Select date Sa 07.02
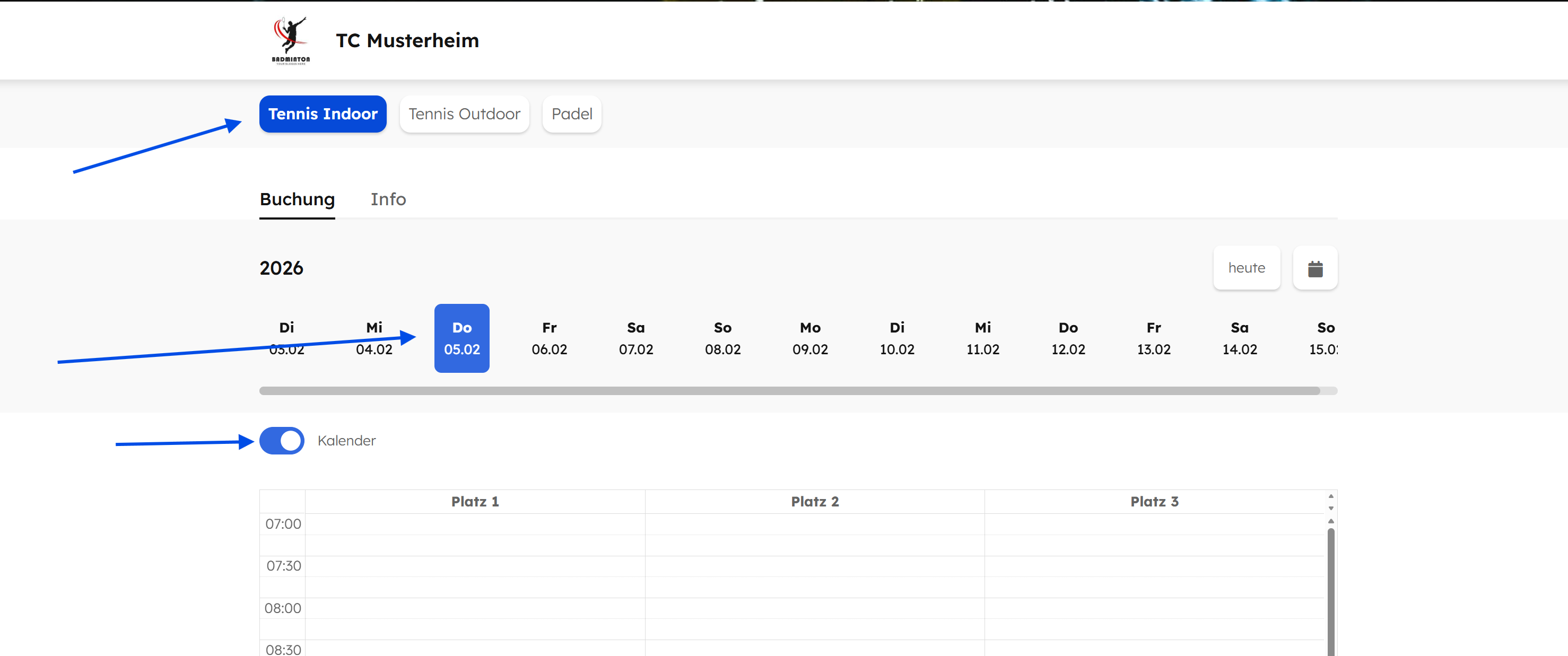Screen dimensions: 1568x656 click(x=635, y=338)
